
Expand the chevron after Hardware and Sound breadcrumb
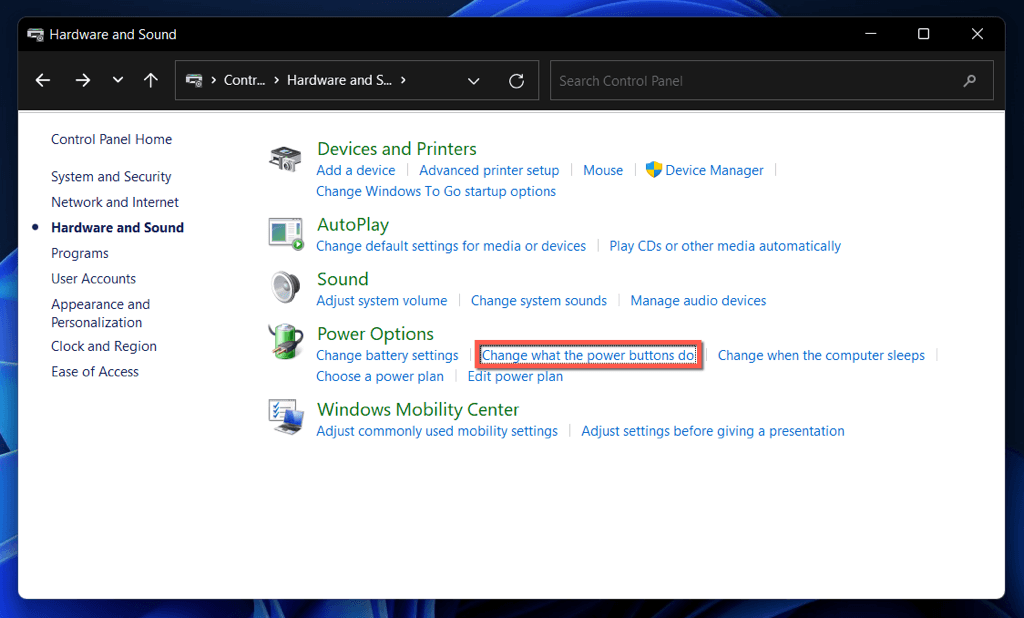pyautogui.click(x=403, y=81)
